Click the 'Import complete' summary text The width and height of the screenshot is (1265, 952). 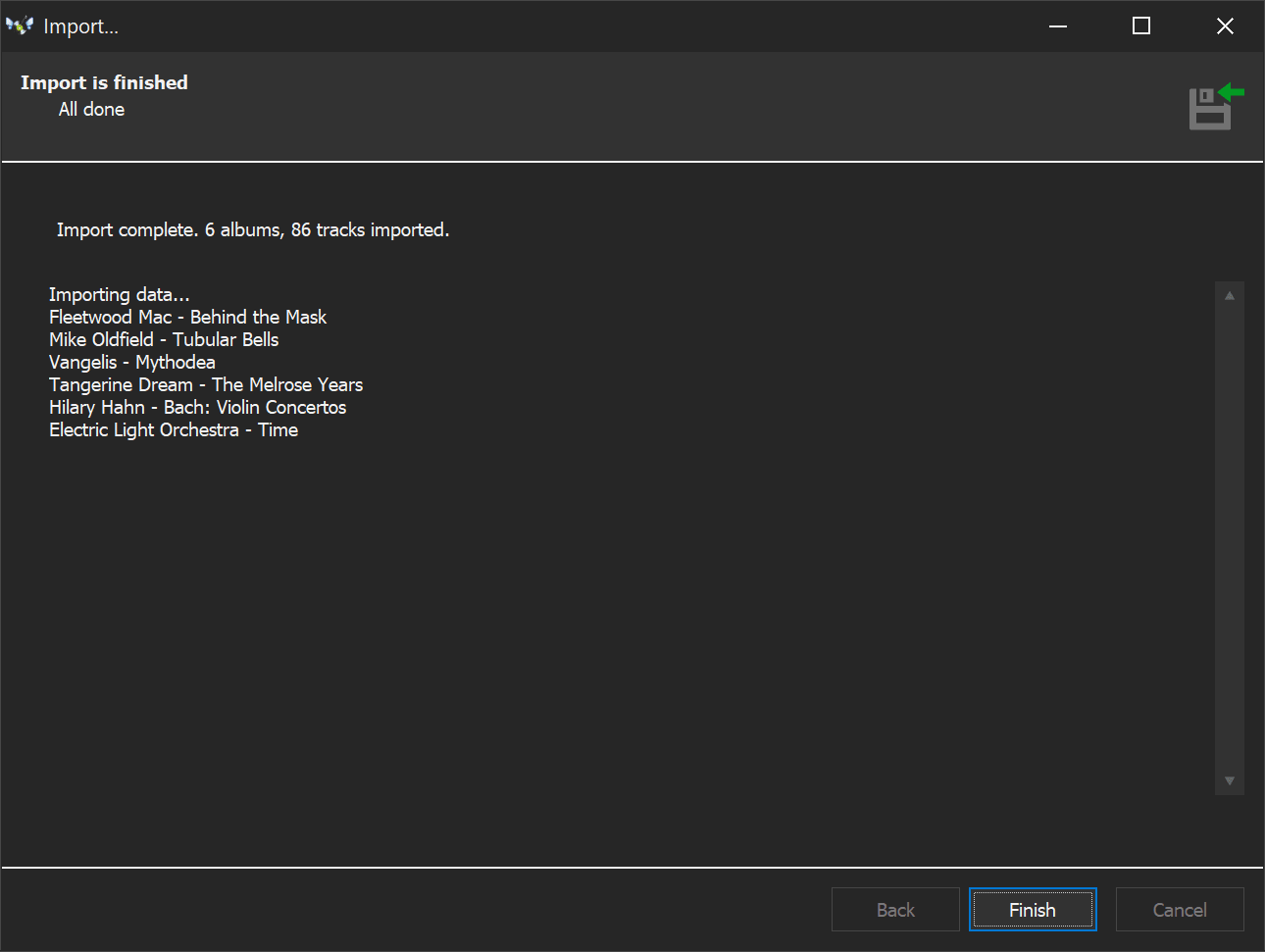tap(252, 229)
